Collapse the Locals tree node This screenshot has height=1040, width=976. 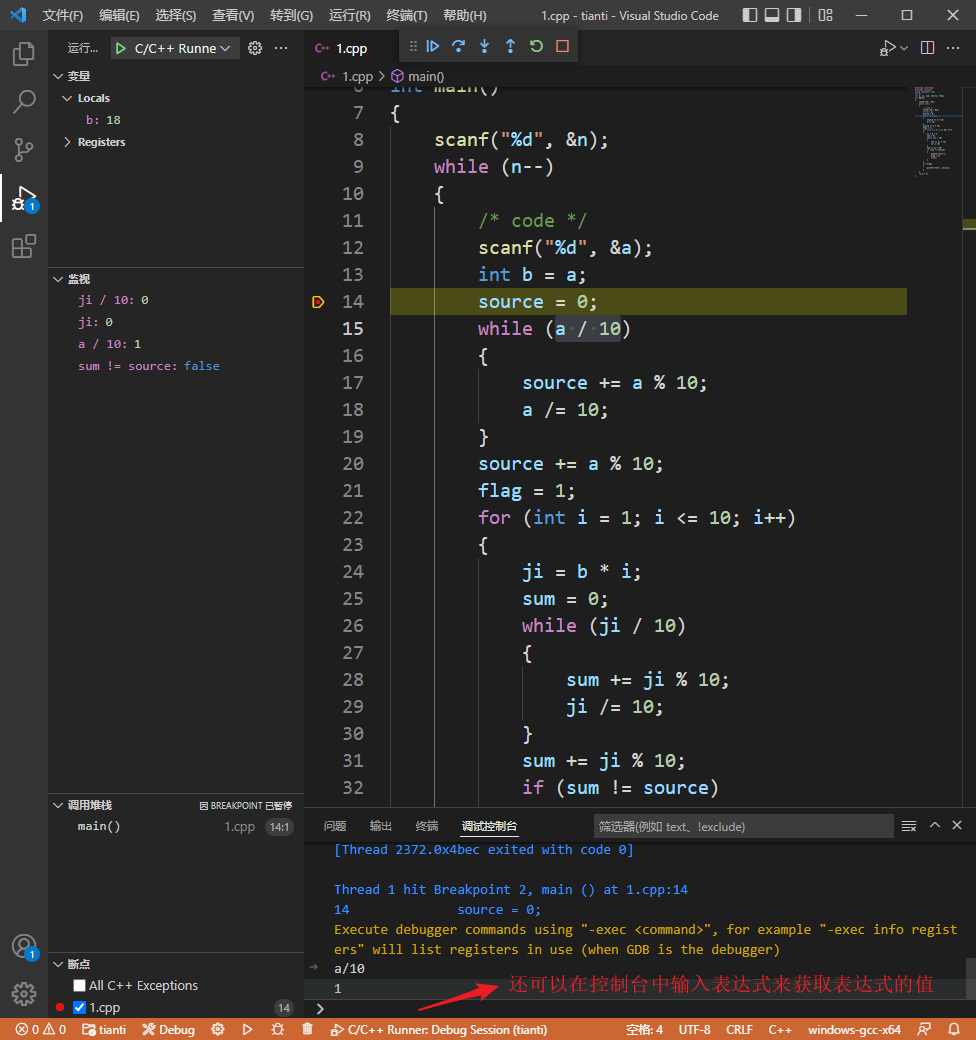[67, 98]
